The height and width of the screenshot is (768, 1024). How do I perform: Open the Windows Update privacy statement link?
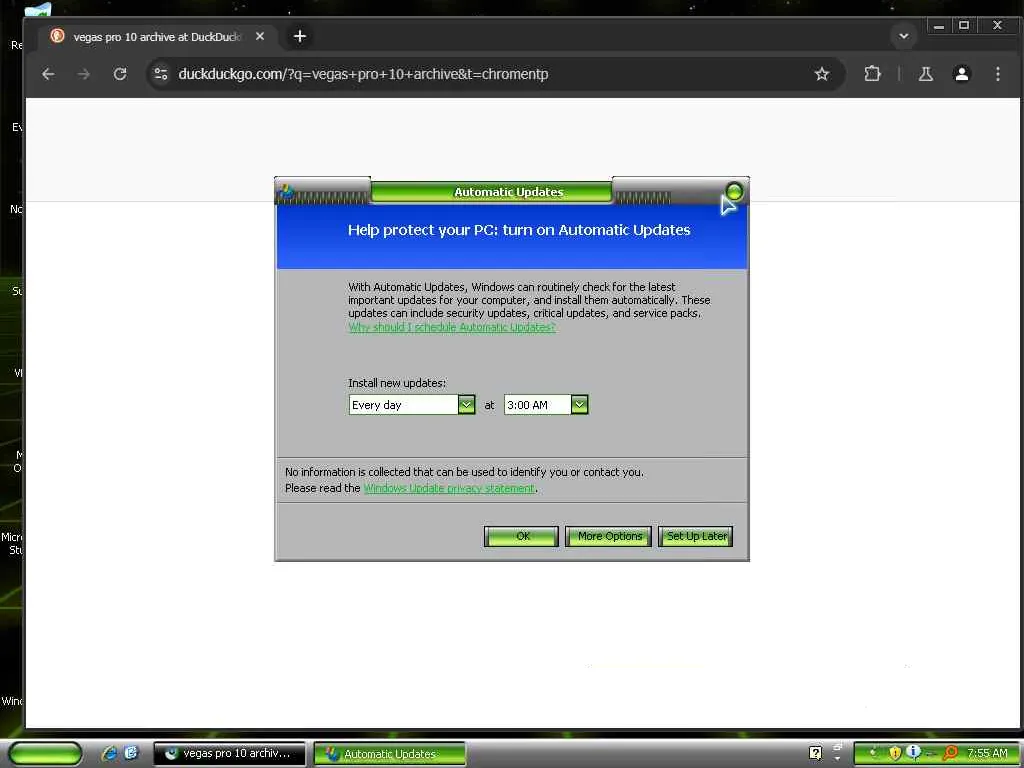click(x=449, y=488)
